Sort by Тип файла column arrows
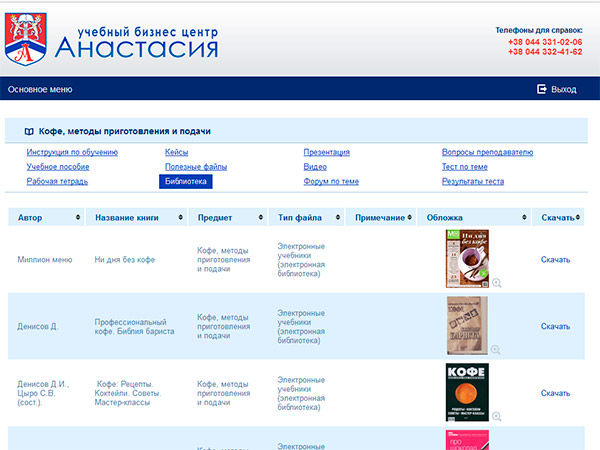 click(x=335, y=218)
